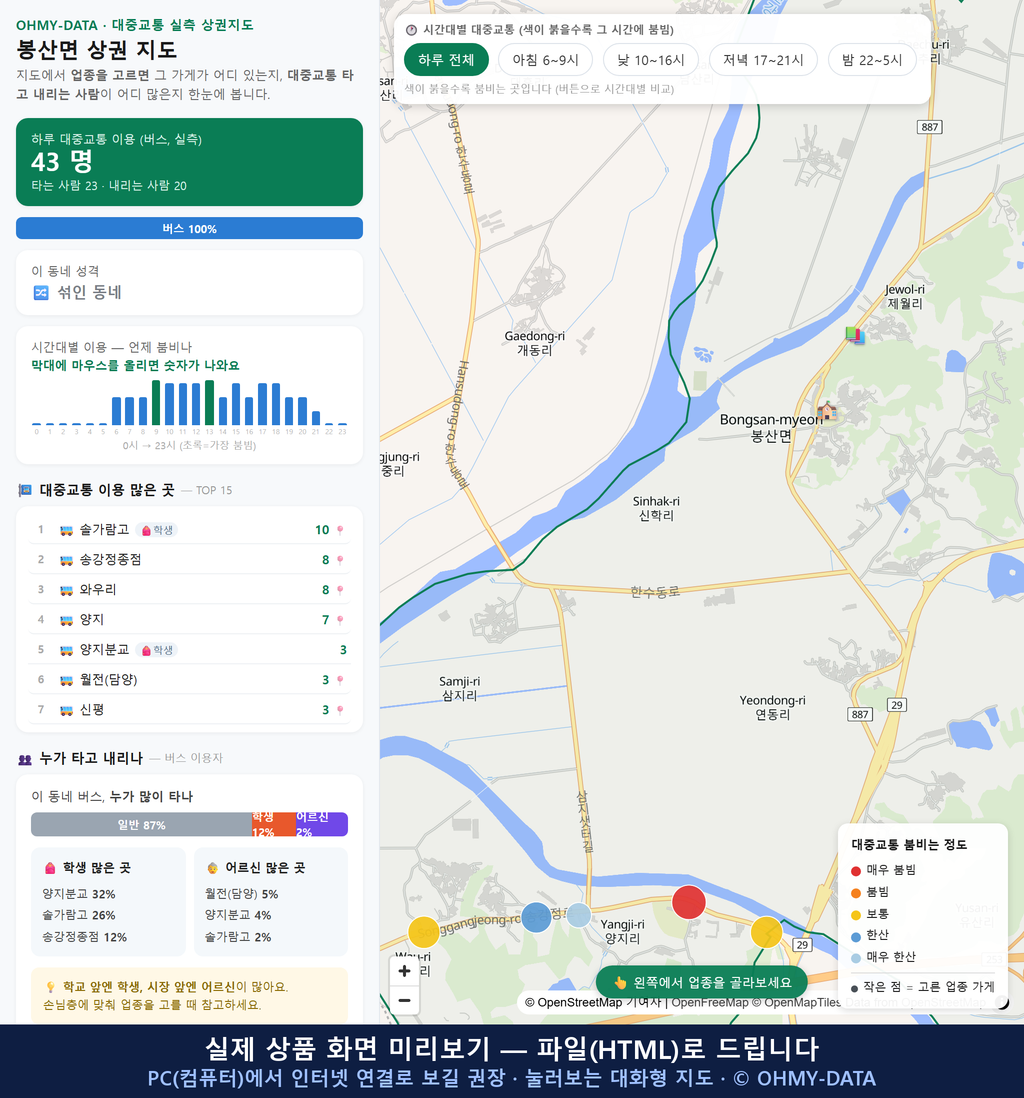This screenshot has width=1024, height=1098.
Task: Click the green 43 명 usage card
Action: pos(189,162)
